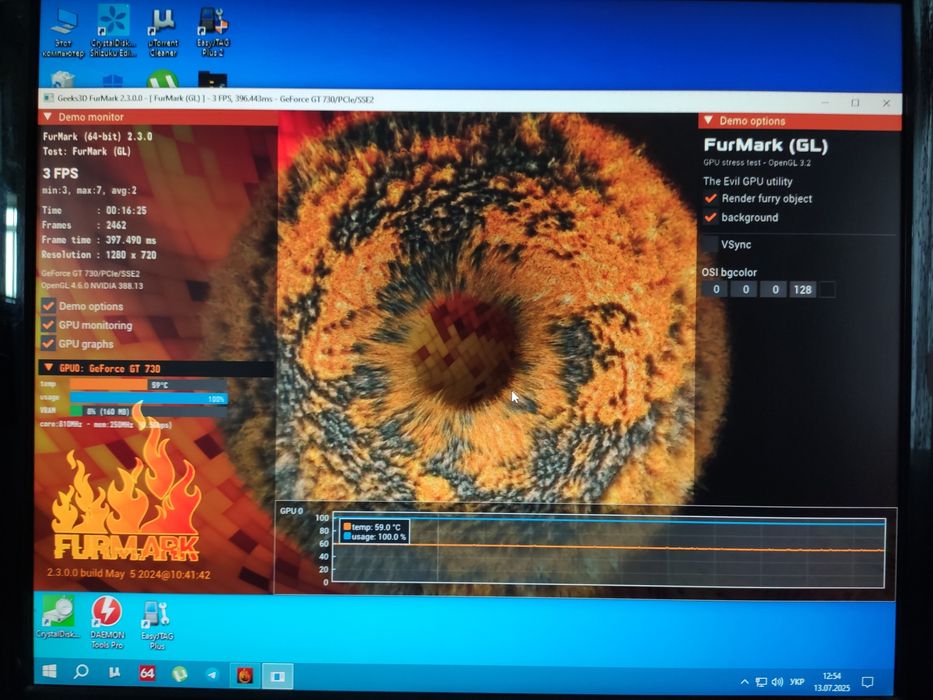The image size is (933, 700).
Task: Maximize the FurMark window
Action: (855, 102)
